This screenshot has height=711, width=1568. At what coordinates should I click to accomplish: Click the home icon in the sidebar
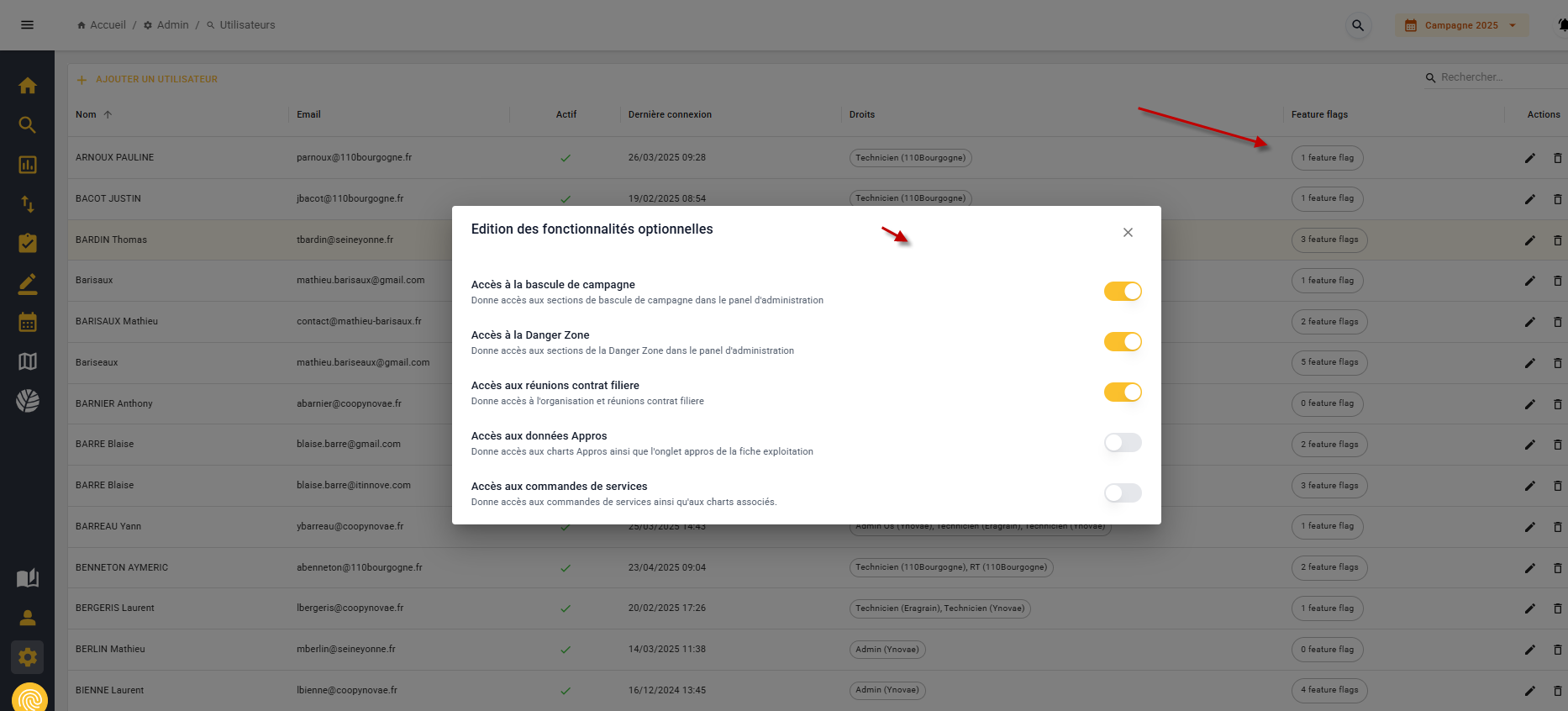click(28, 86)
